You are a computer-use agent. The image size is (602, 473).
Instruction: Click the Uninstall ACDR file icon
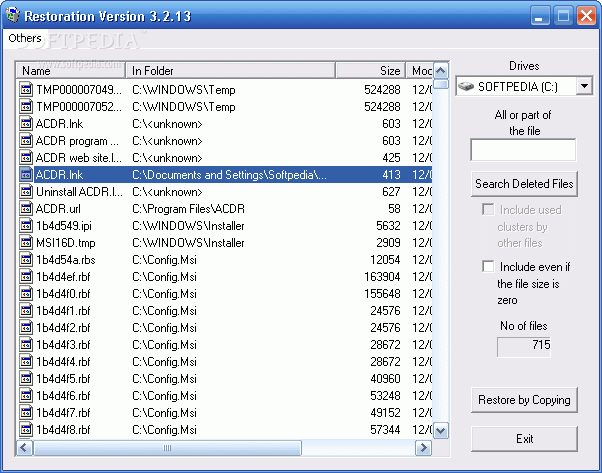pyautogui.click(x=26, y=192)
